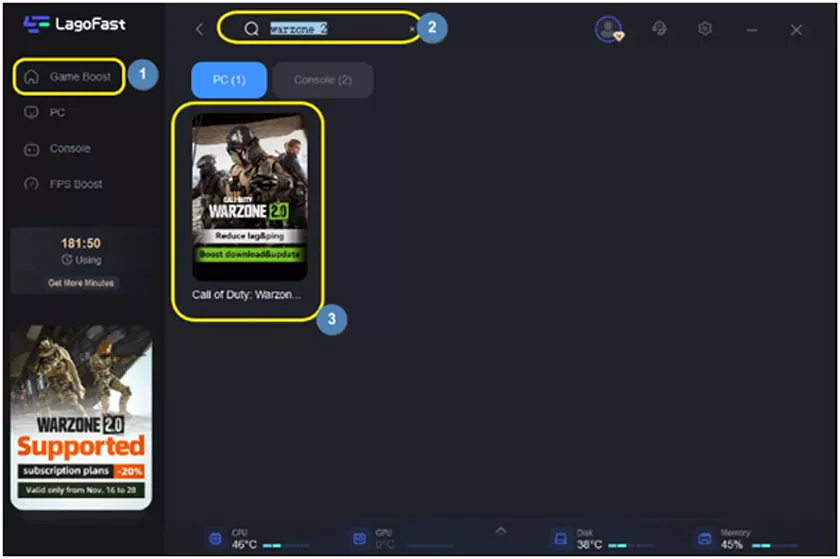Image resolution: width=840 pixels, height=559 pixels.
Task: Click the CPU chip icon in status bar
Action: coord(215,539)
